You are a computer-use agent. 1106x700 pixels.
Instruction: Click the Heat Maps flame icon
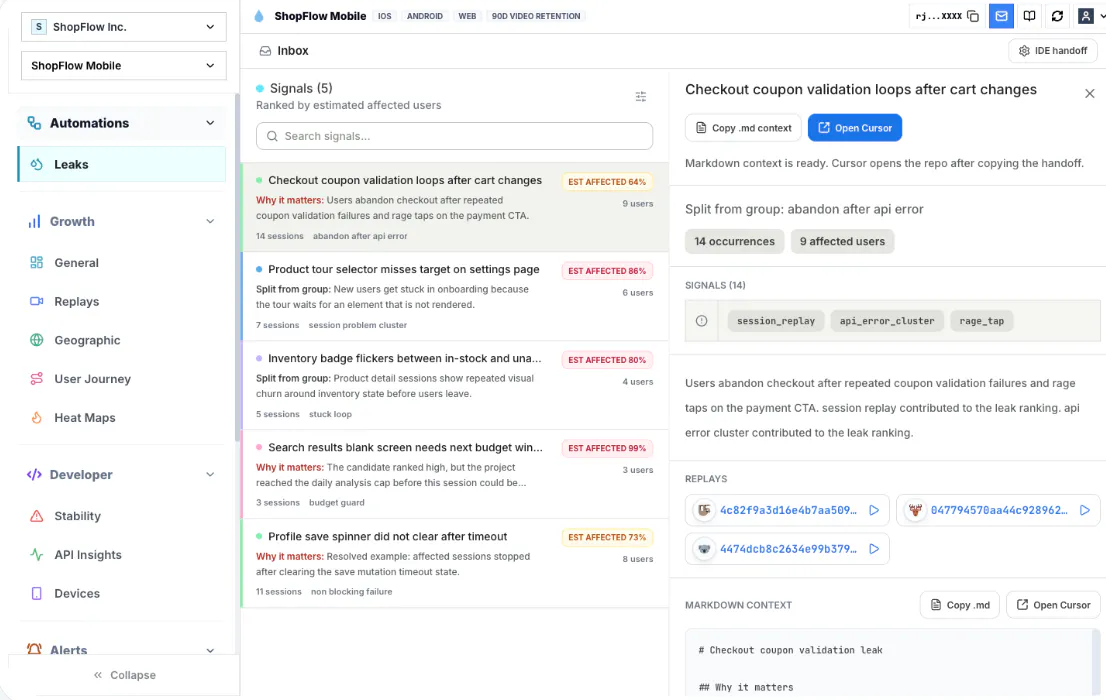(37, 418)
